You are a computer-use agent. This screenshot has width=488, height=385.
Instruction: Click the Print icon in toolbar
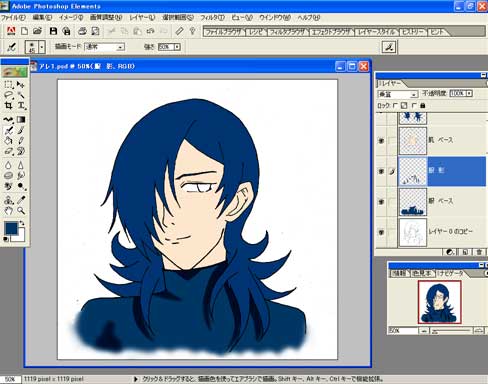(82, 31)
